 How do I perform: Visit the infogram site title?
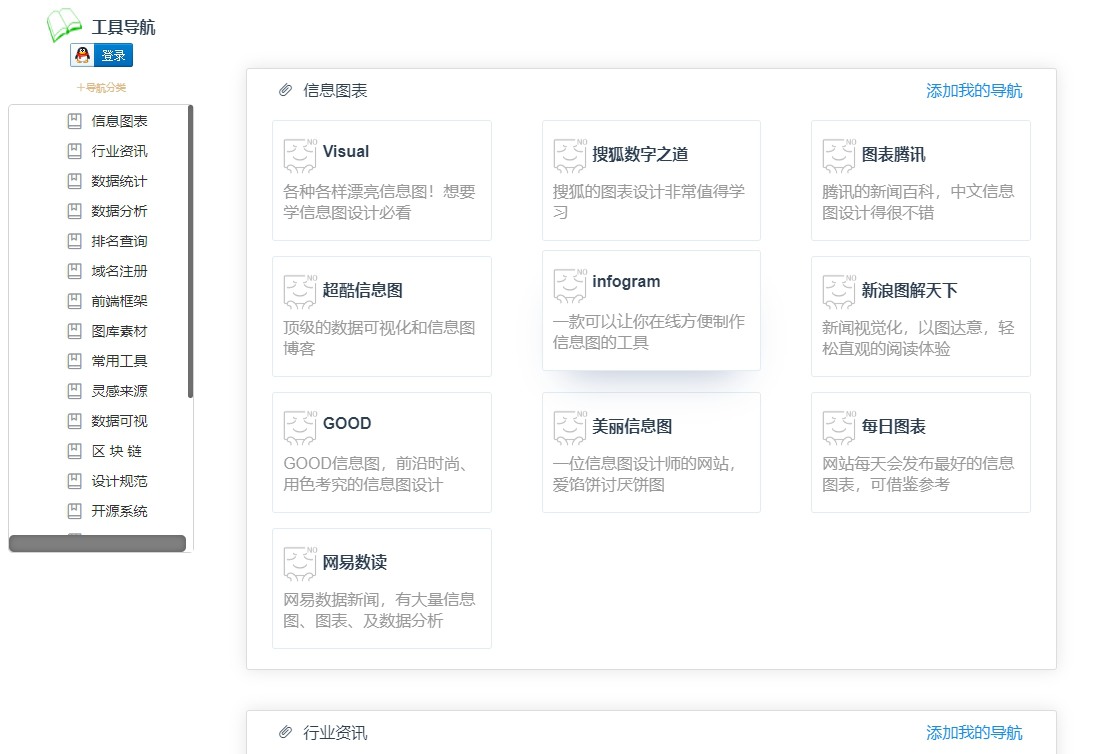pyautogui.click(x=626, y=282)
